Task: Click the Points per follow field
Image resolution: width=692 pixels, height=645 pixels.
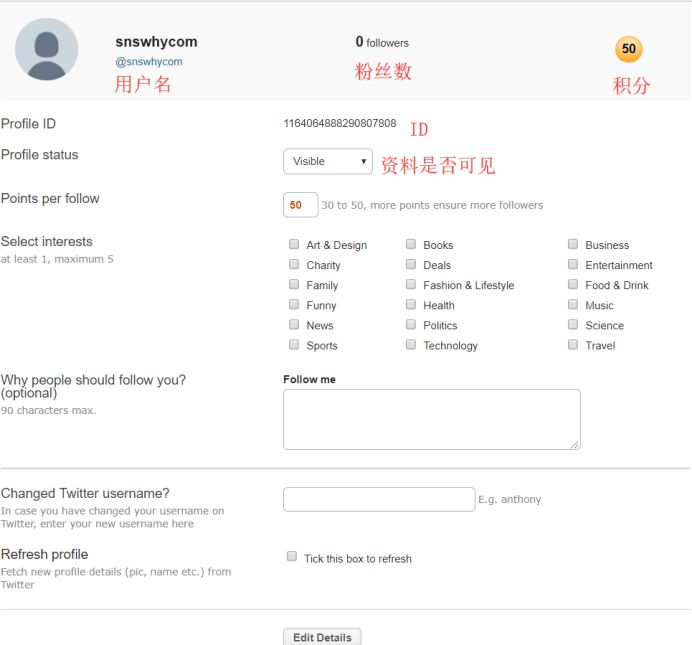Action: coord(301,205)
